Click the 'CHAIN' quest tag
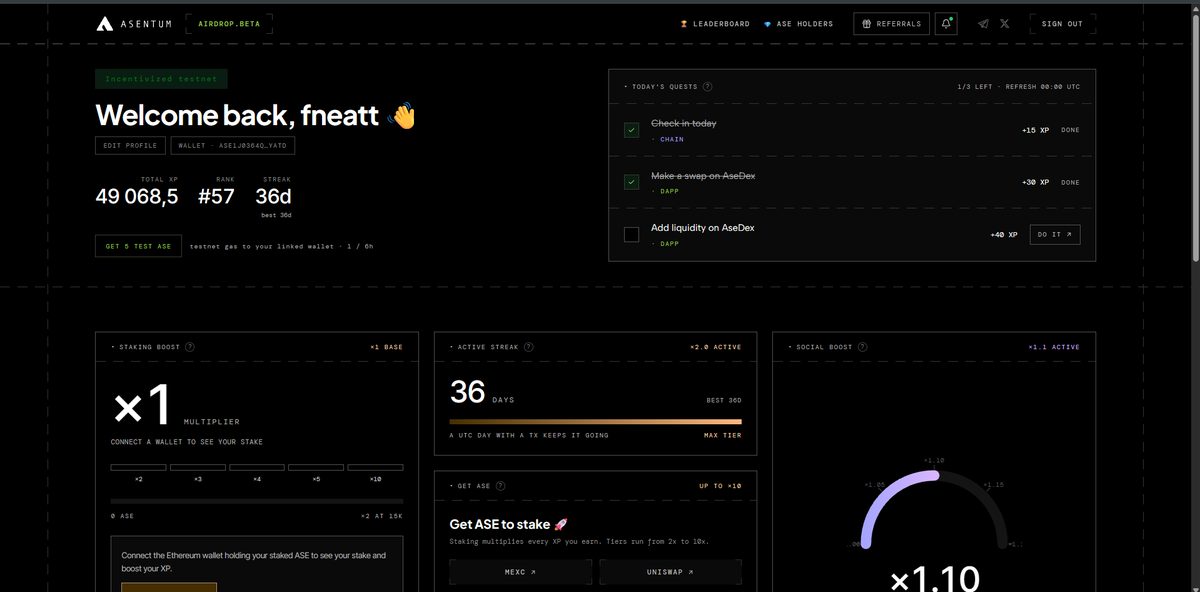1200x592 pixels. (672, 140)
